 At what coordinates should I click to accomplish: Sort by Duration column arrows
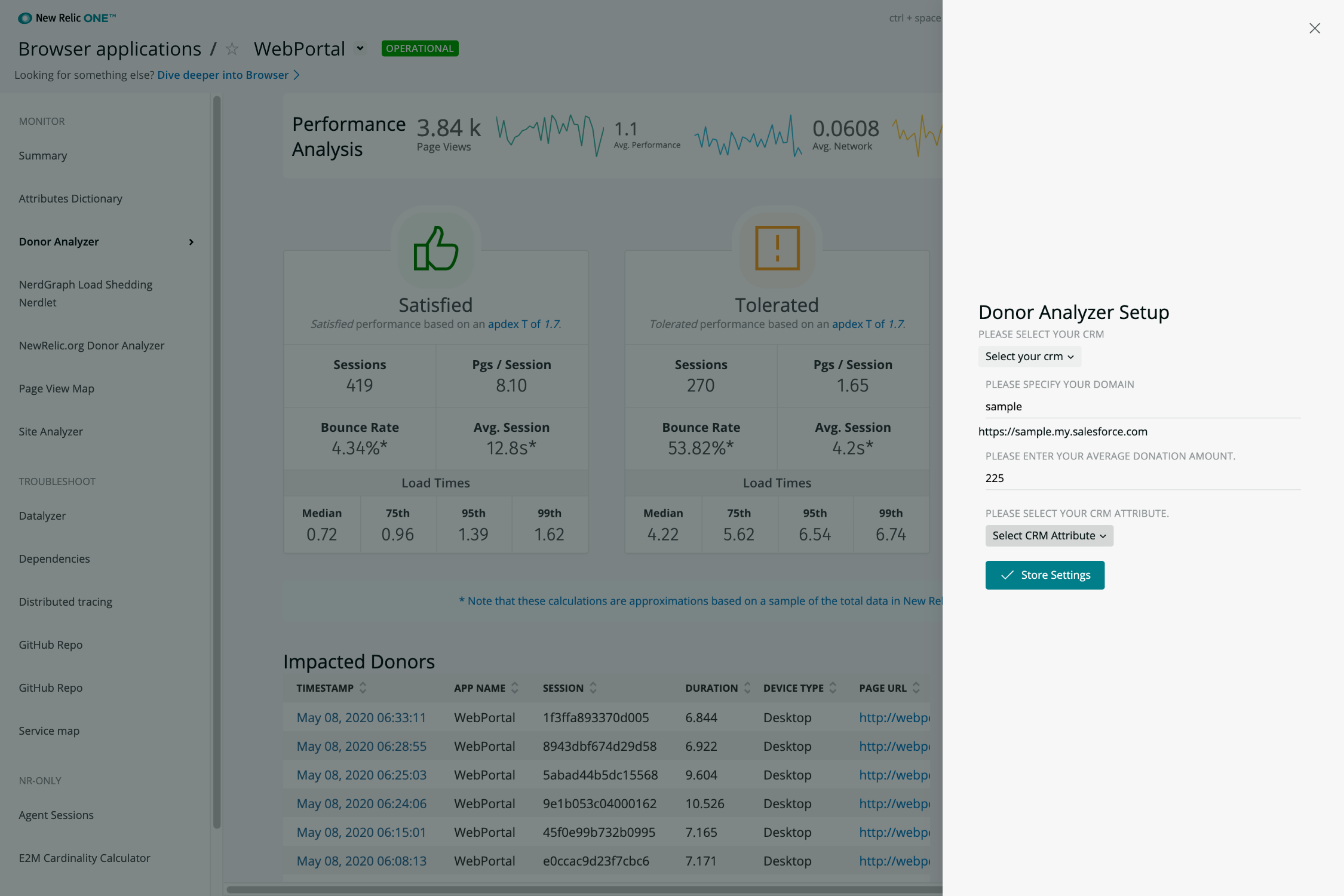(x=747, y=688)
